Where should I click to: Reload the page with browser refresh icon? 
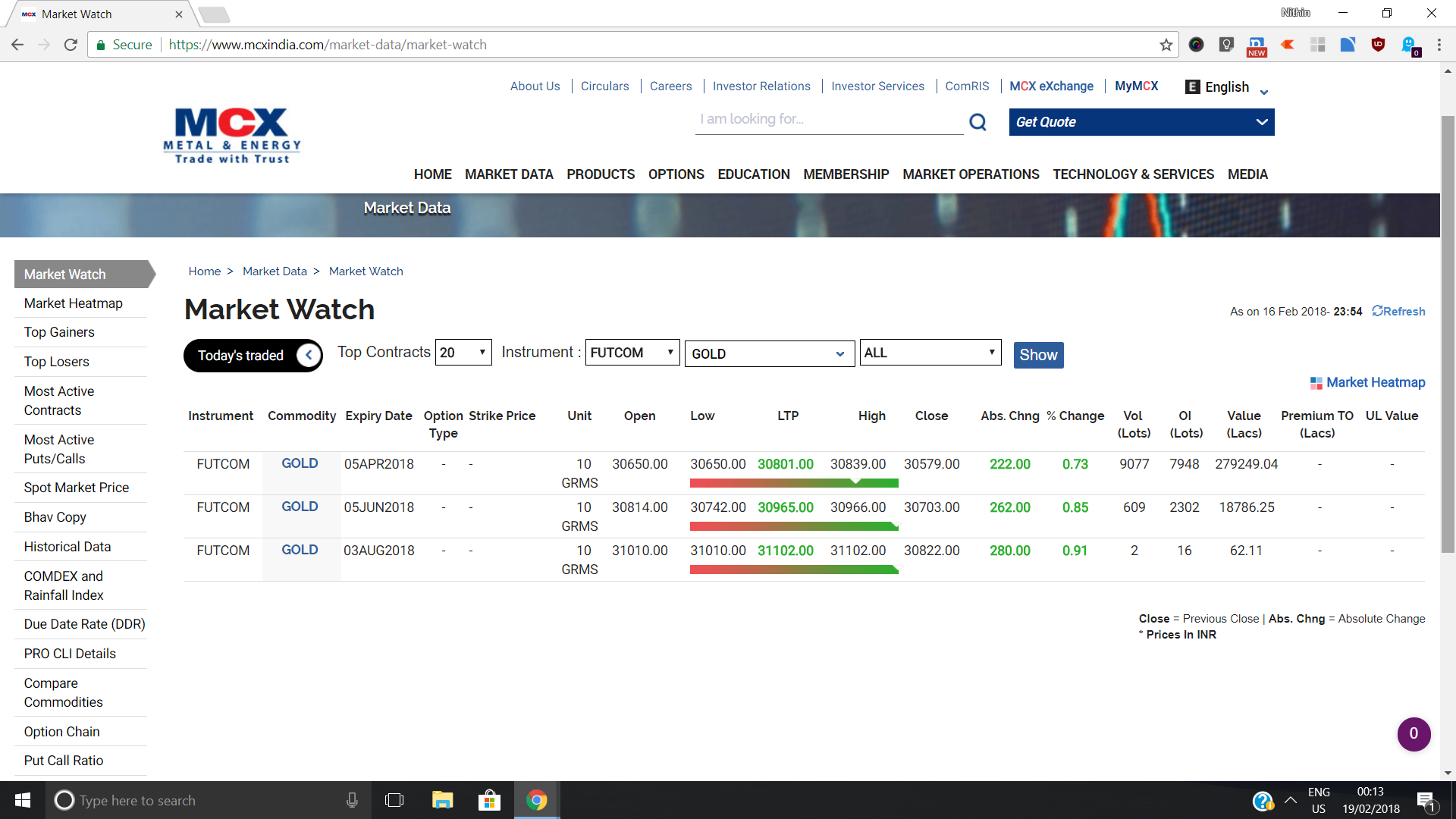71,45
